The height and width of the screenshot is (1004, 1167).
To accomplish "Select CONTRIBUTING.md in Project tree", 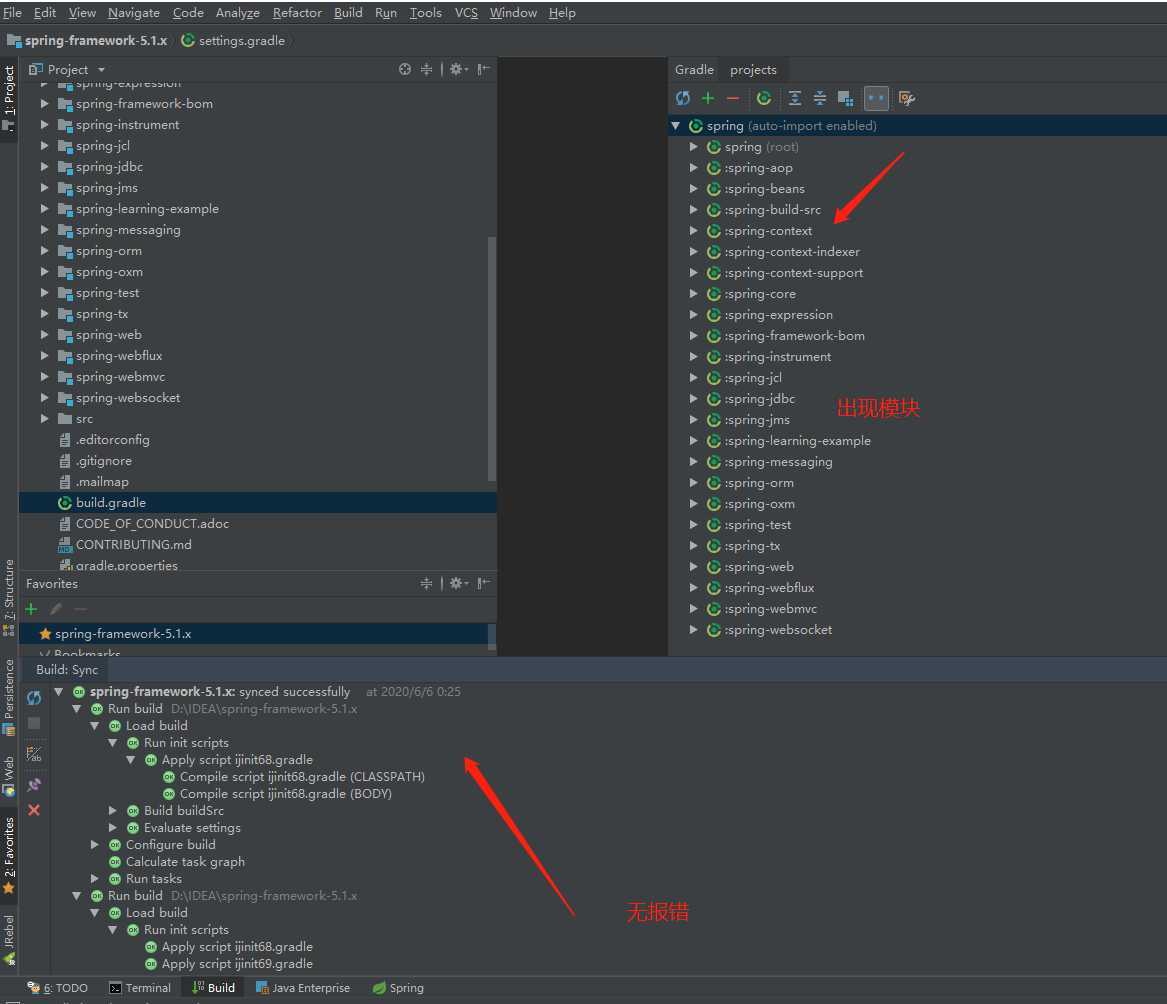I will [133, 545].
